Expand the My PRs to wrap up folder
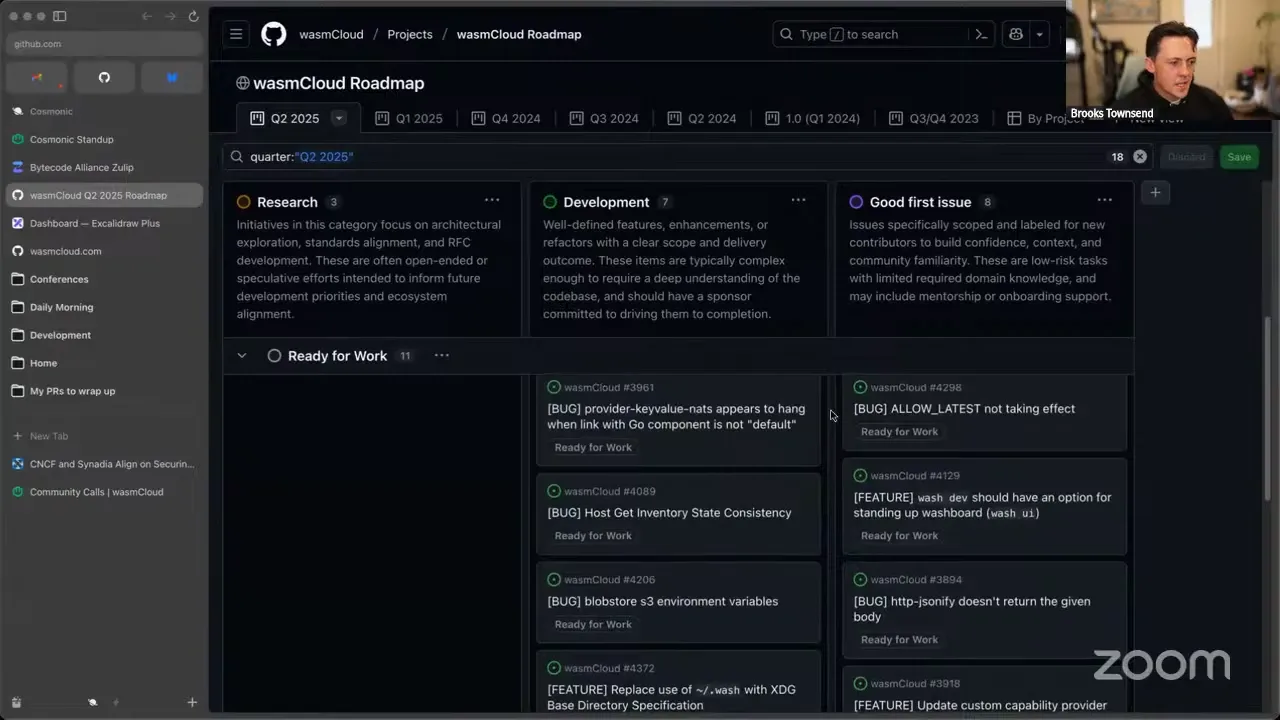 click(104, 391)
